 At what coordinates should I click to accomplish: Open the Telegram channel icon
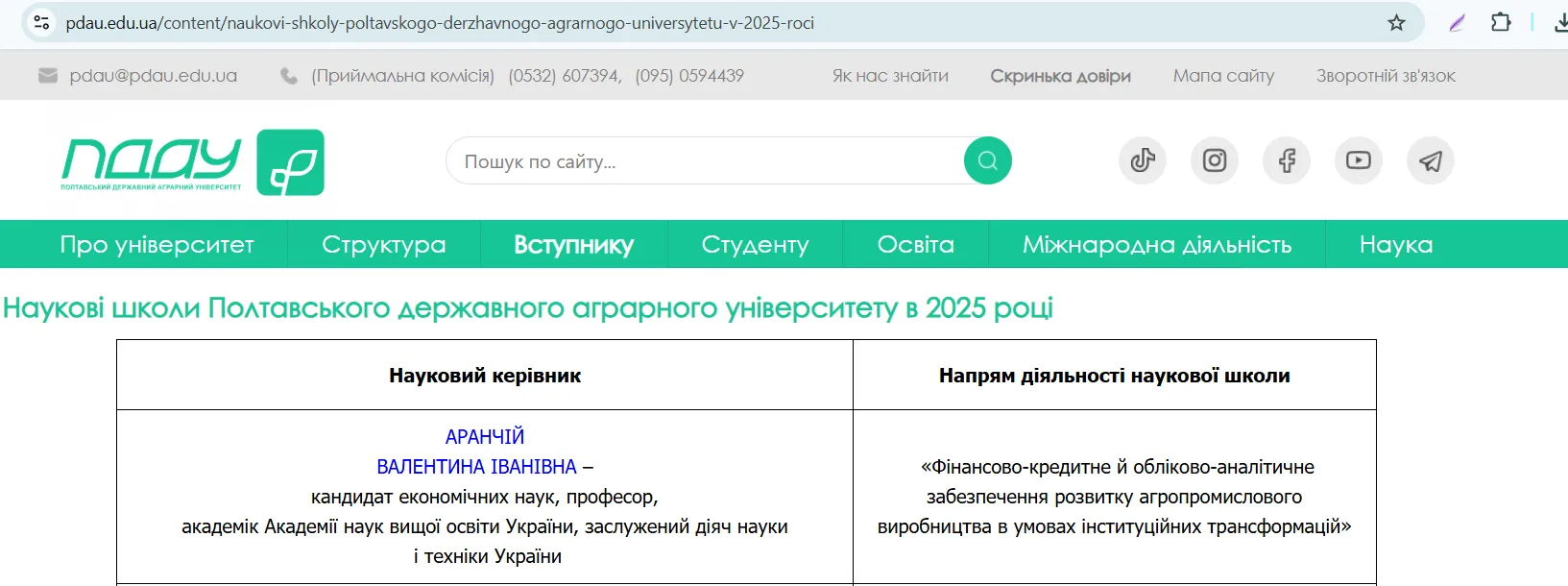[x=1430, y=160]
